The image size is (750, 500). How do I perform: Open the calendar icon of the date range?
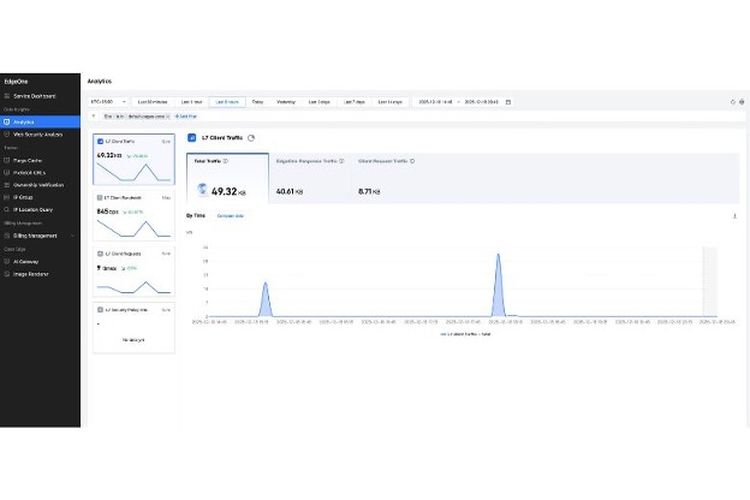pos(508,102)
